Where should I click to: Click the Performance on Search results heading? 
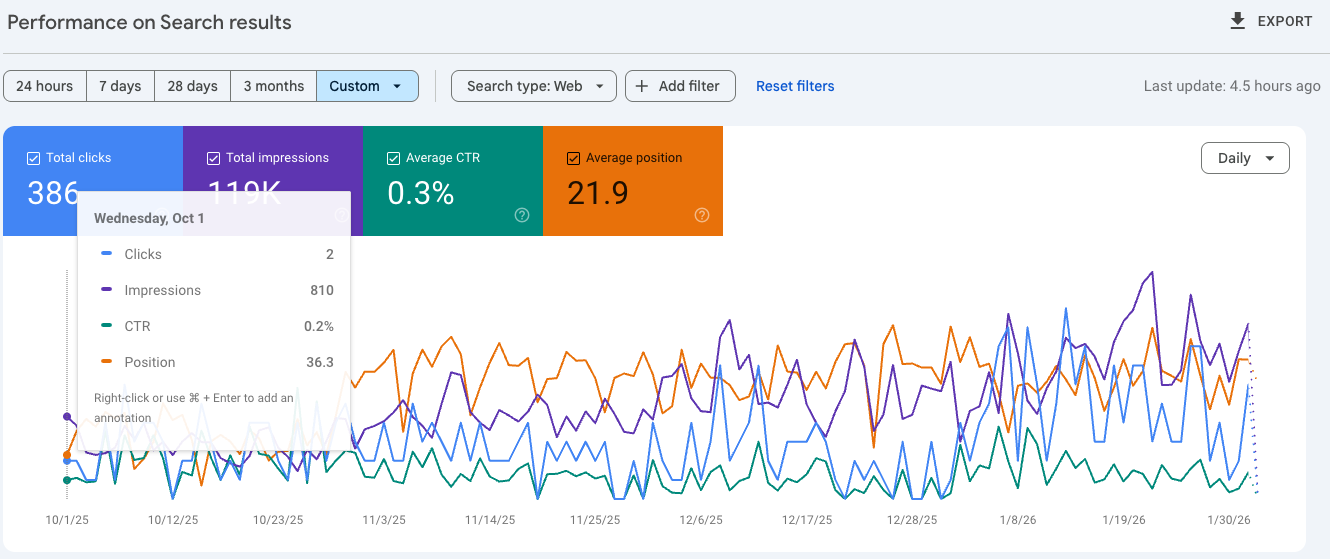pos(149,22)
